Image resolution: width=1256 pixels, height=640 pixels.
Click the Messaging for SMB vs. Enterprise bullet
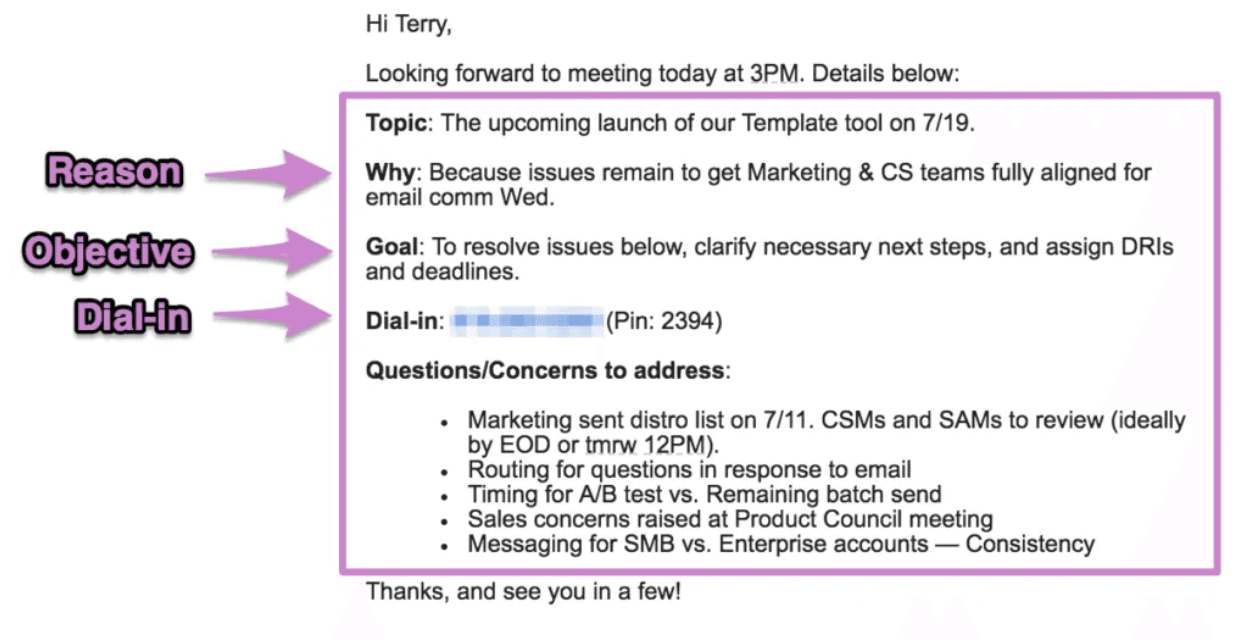(x=781, y=545)
